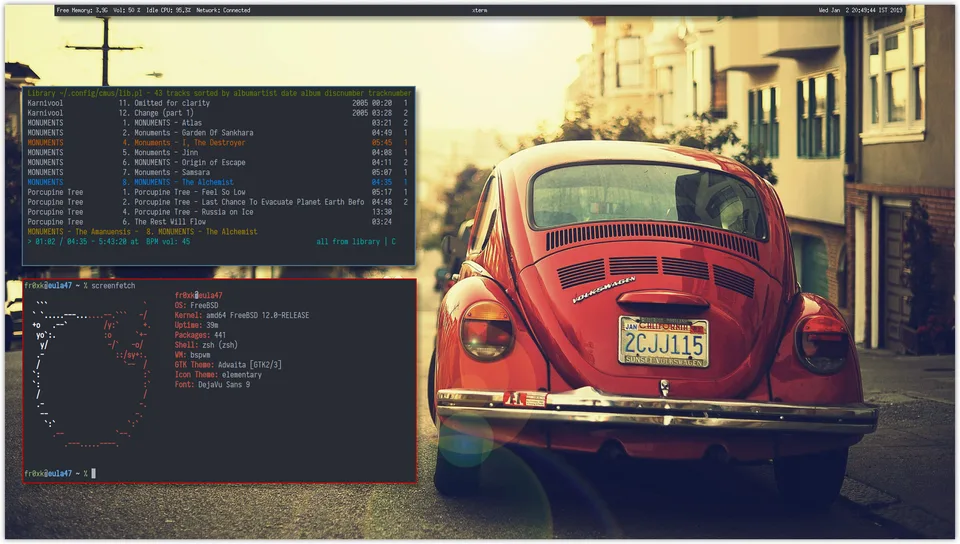This screenshot has width=960, height=544.
Task: Click the 'Font: DejaVu Sans 9' line
Action: click(x=212, y=385)
